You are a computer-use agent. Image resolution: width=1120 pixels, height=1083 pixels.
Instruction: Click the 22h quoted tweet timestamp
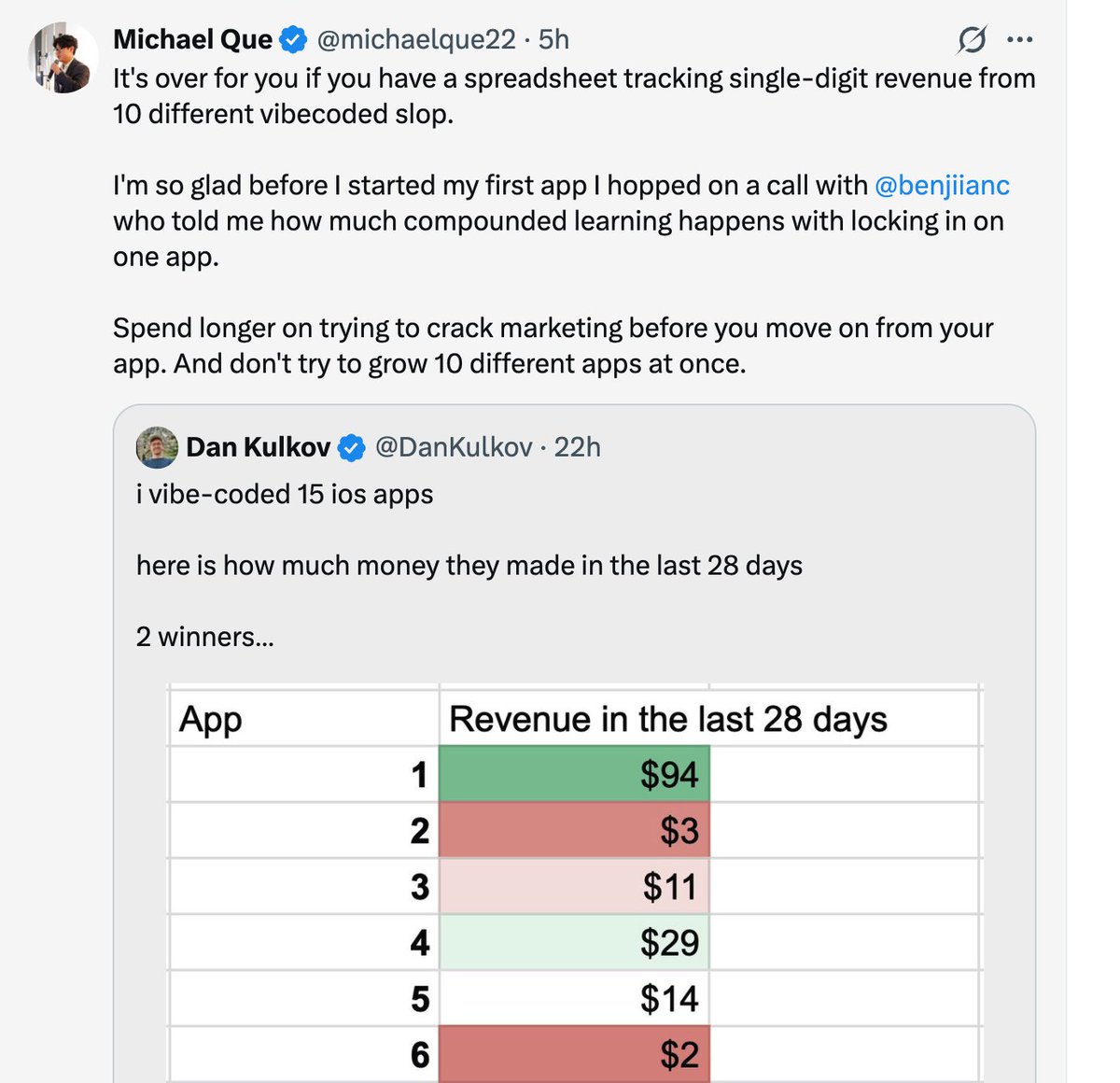(x=578, y=447)
